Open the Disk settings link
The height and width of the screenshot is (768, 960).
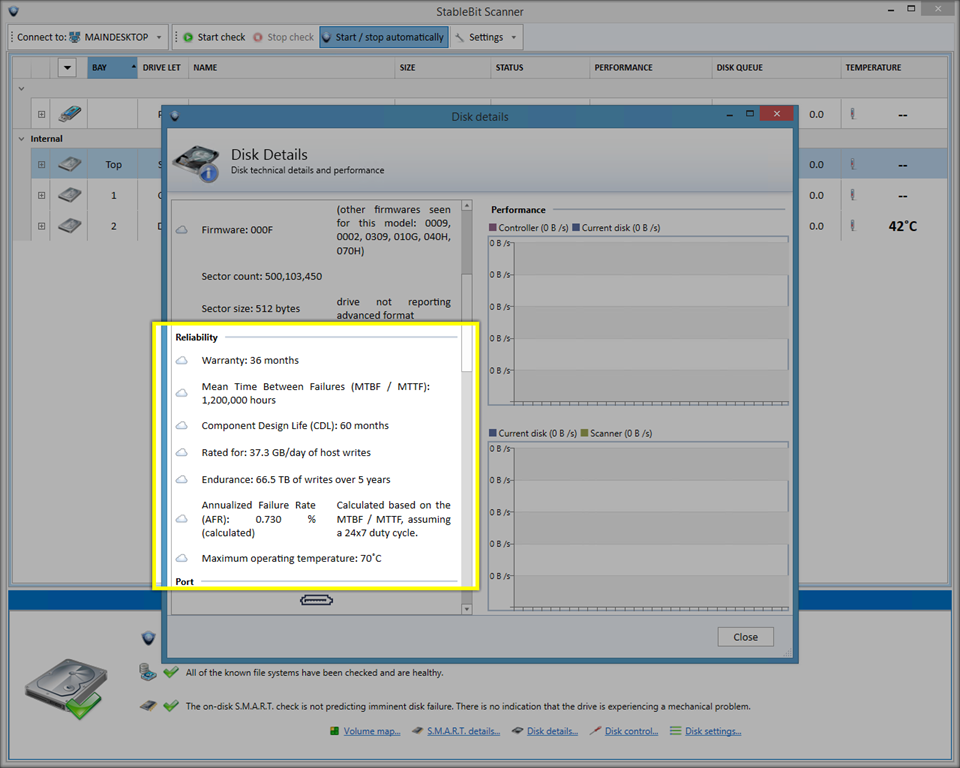[x=713, y=731]
